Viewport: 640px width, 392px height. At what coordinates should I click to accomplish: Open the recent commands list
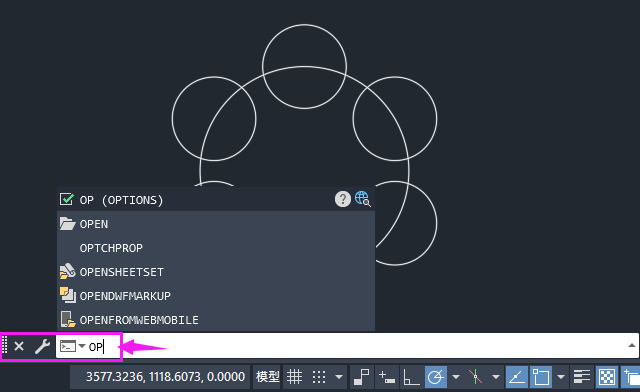(x=73, y=346)
